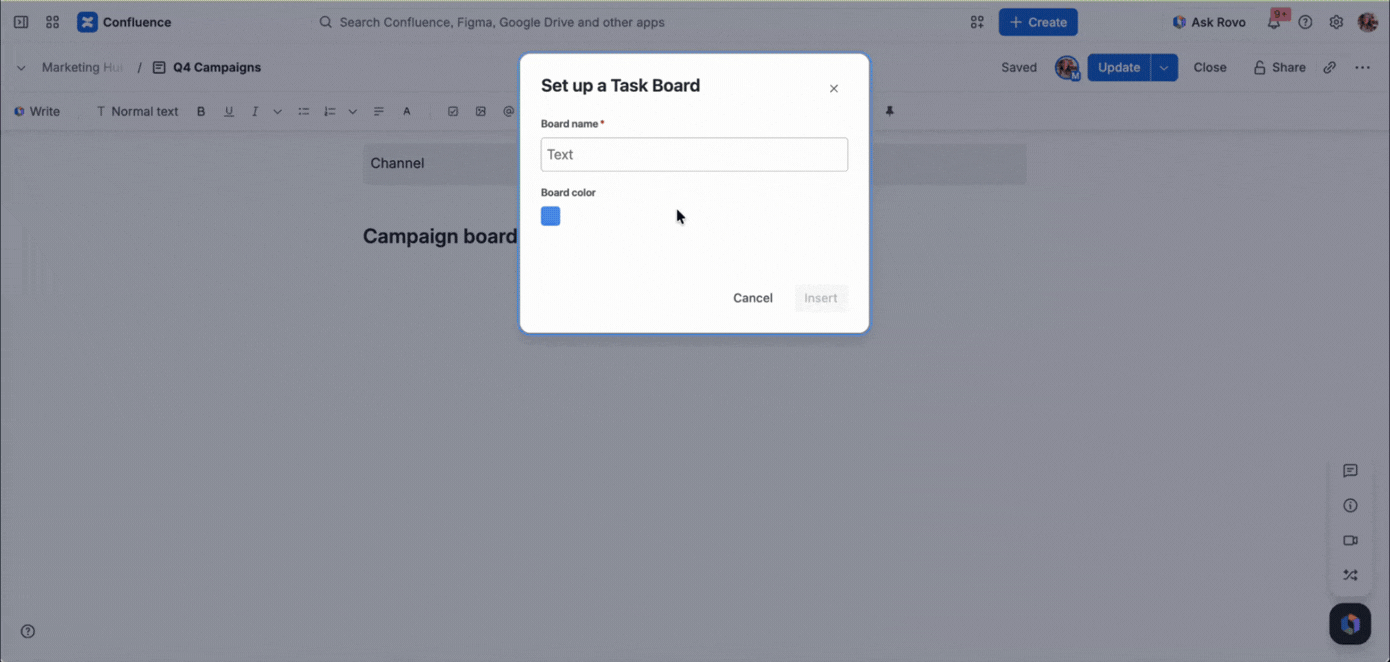Open Ask Rovo assistant

pyautogui.click(x=1209, y=22)
